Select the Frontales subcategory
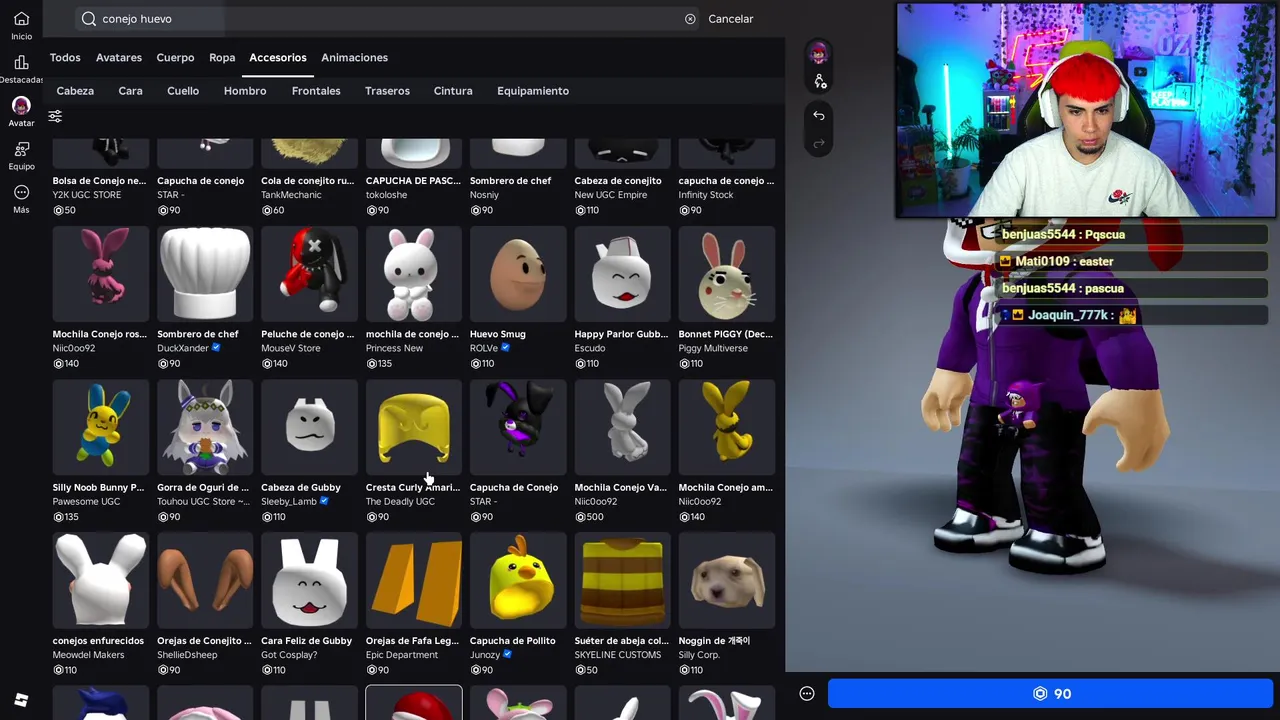This screenshot has height=720, width=1280. point(316,91)
